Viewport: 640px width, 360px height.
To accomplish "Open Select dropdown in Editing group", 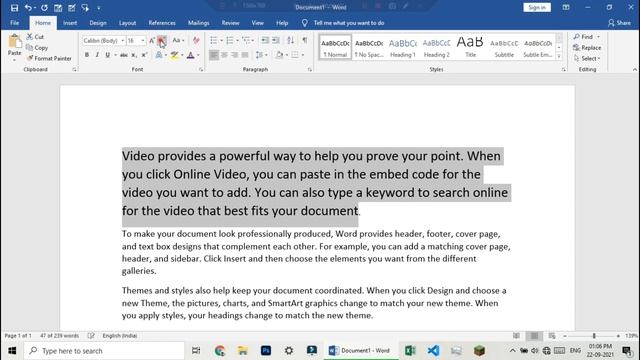I will (587, 58).
